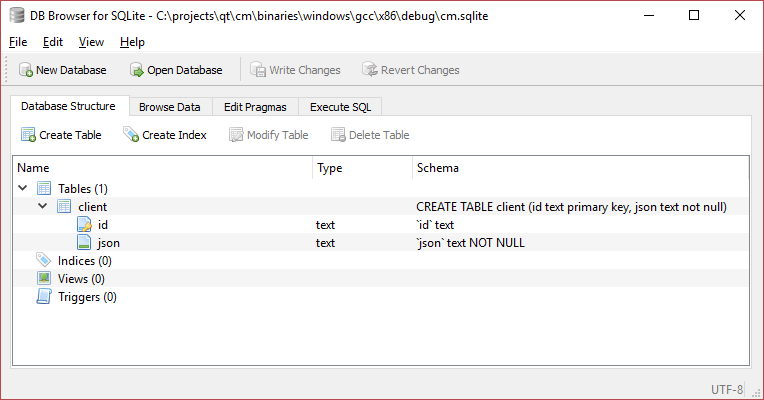Click the New Database toolbar icon
Viewport: 764px width, 400px height.
[25, 70]
